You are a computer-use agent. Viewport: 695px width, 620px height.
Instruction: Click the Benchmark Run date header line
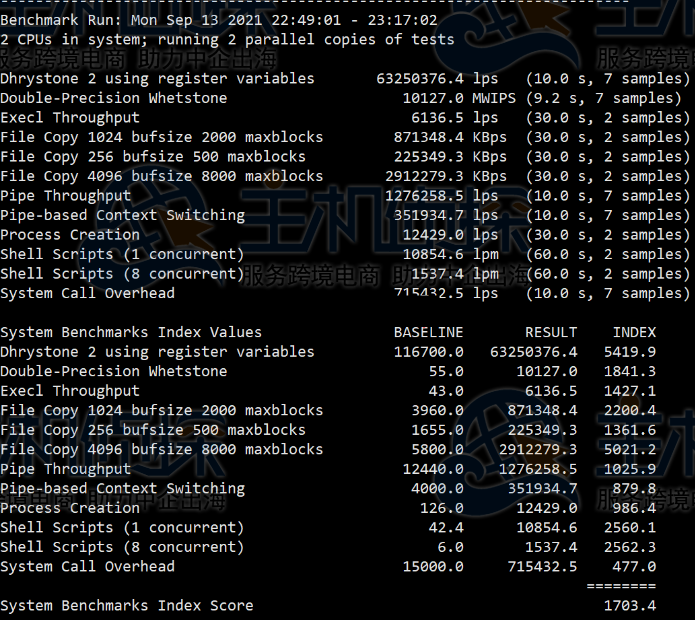point(218,20)
